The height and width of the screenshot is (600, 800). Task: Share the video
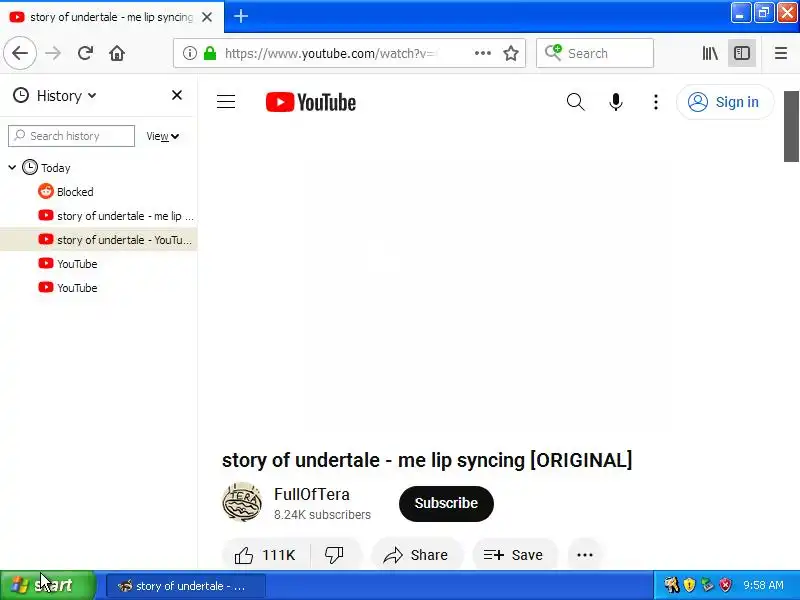417,555
